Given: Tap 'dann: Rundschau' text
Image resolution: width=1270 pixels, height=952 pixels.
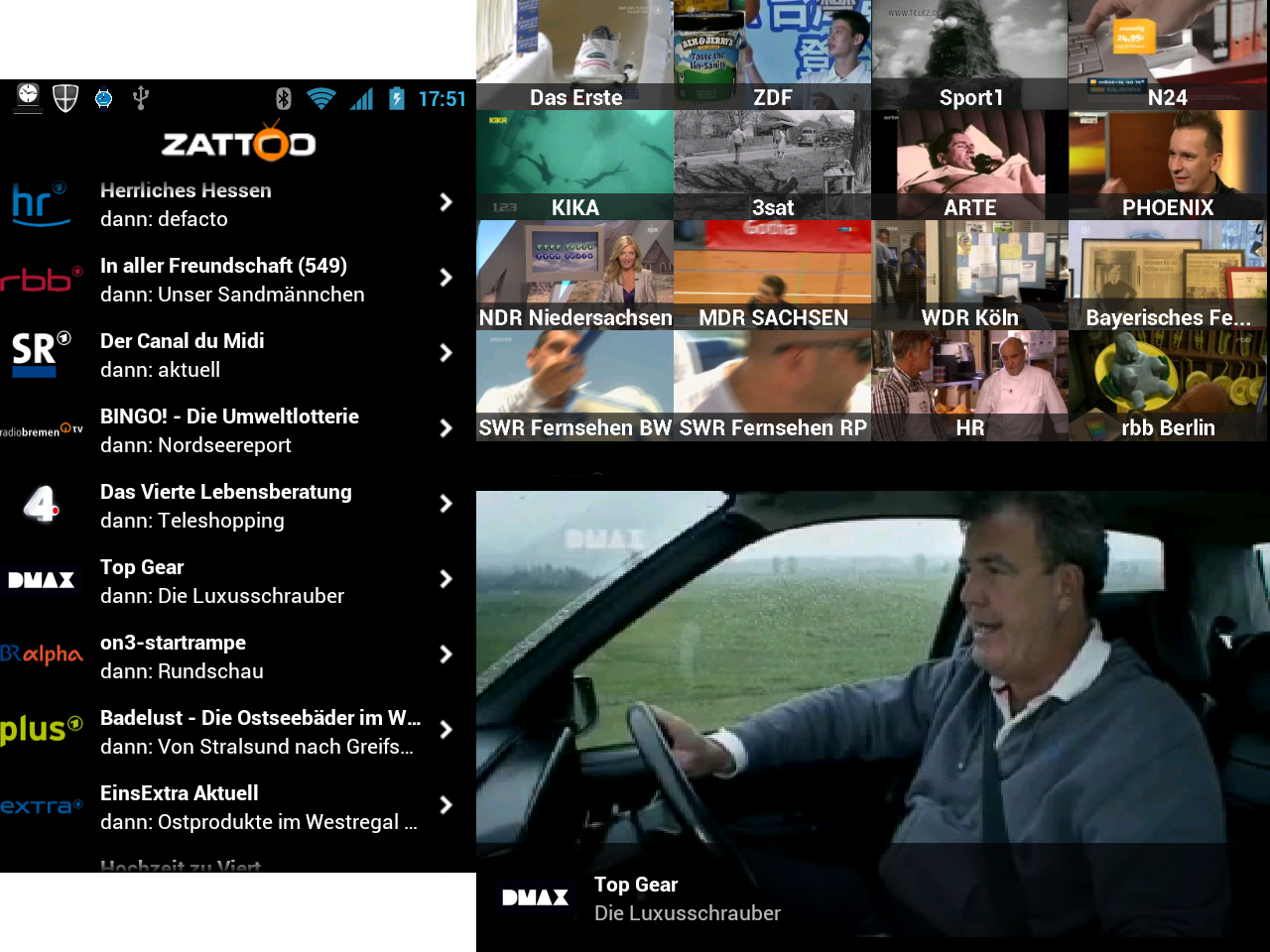Looking at the screenshot, I should (182, 671).
